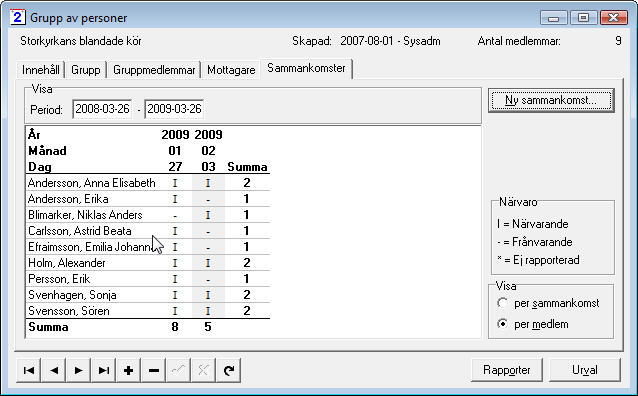Click legend entry '* = Ej rapporterad'
Image resolution: width=638 pixels, height=396 pixels.
click(x=538, y=260)
